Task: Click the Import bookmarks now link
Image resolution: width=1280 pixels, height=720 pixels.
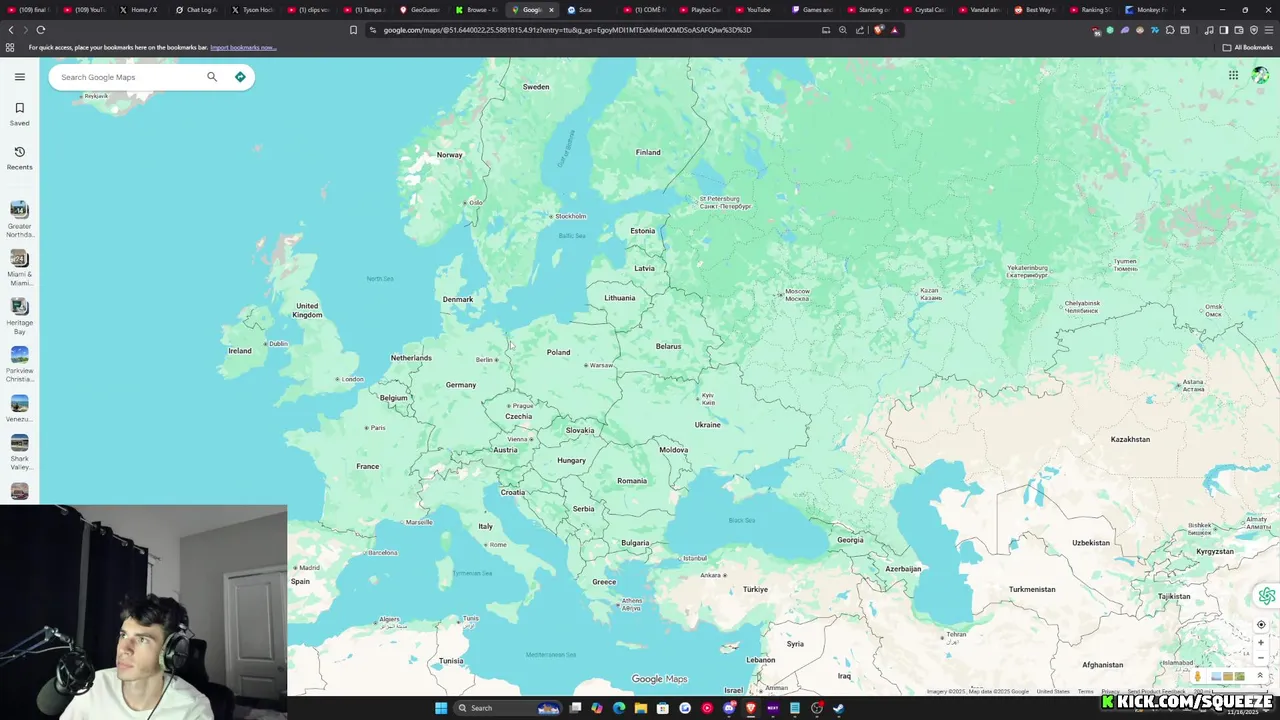Action: click(243, 47)
